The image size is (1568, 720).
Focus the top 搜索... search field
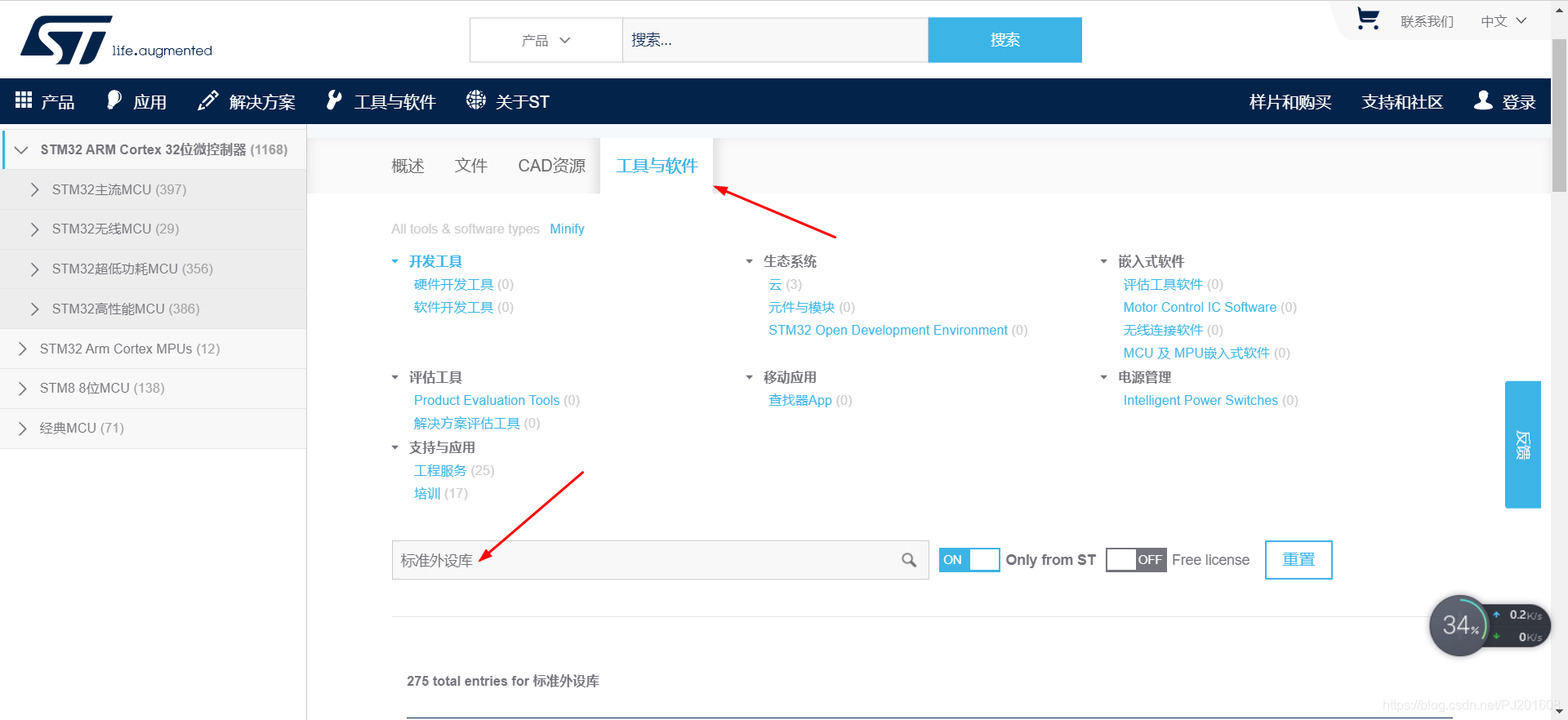[x=775, y=40]
